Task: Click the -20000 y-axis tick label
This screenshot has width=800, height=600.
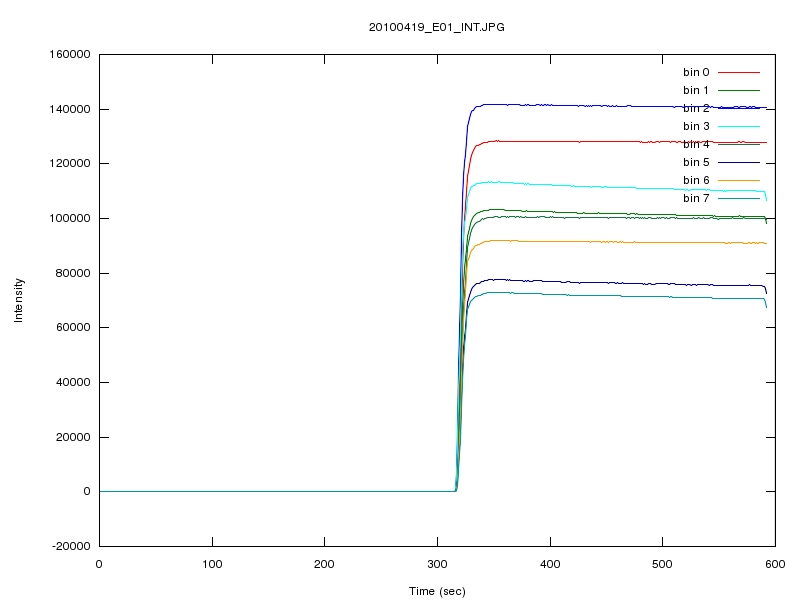Action: (71, 546)
